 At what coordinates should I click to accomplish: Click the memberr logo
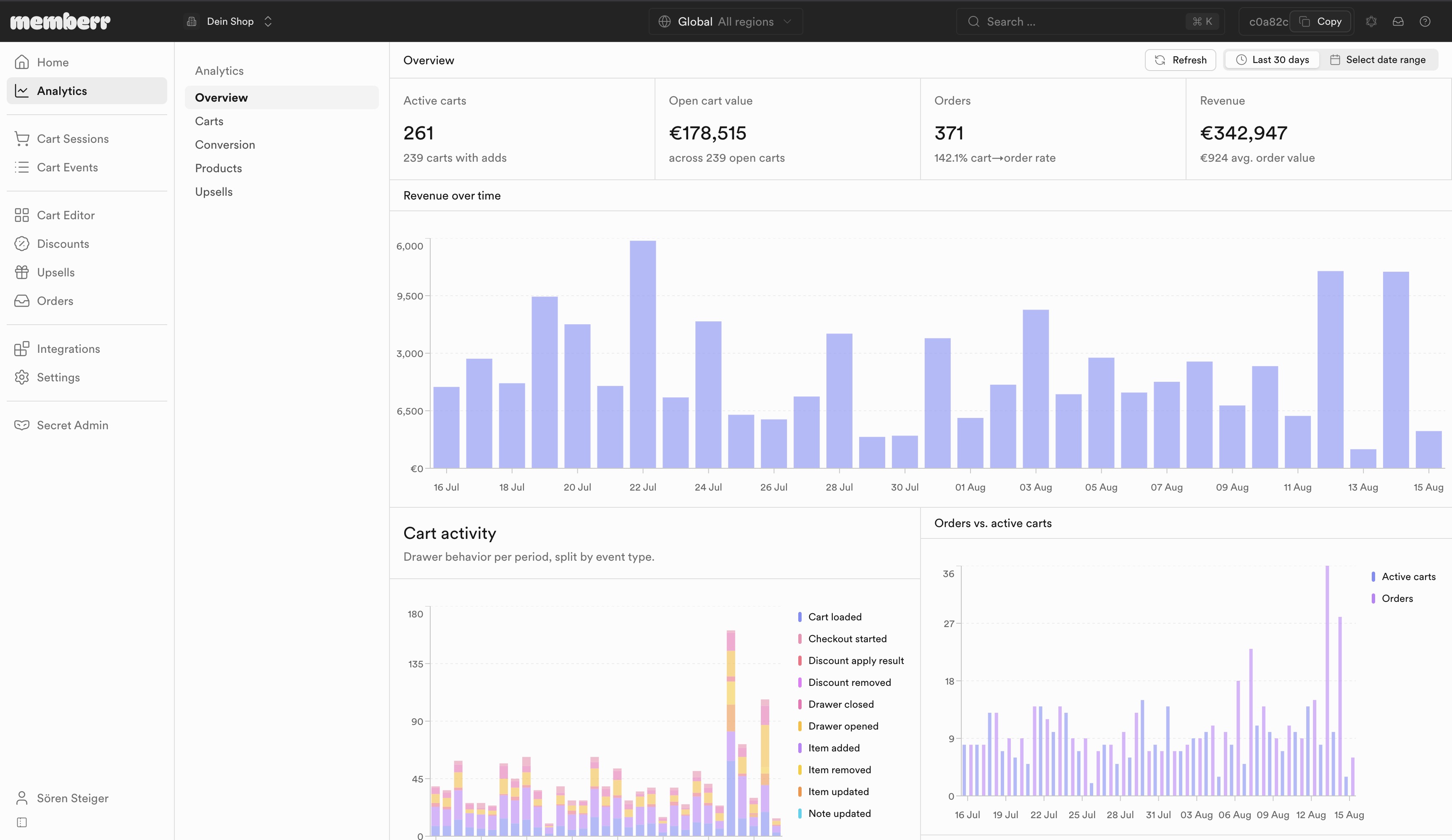click(x=60, y=21)
